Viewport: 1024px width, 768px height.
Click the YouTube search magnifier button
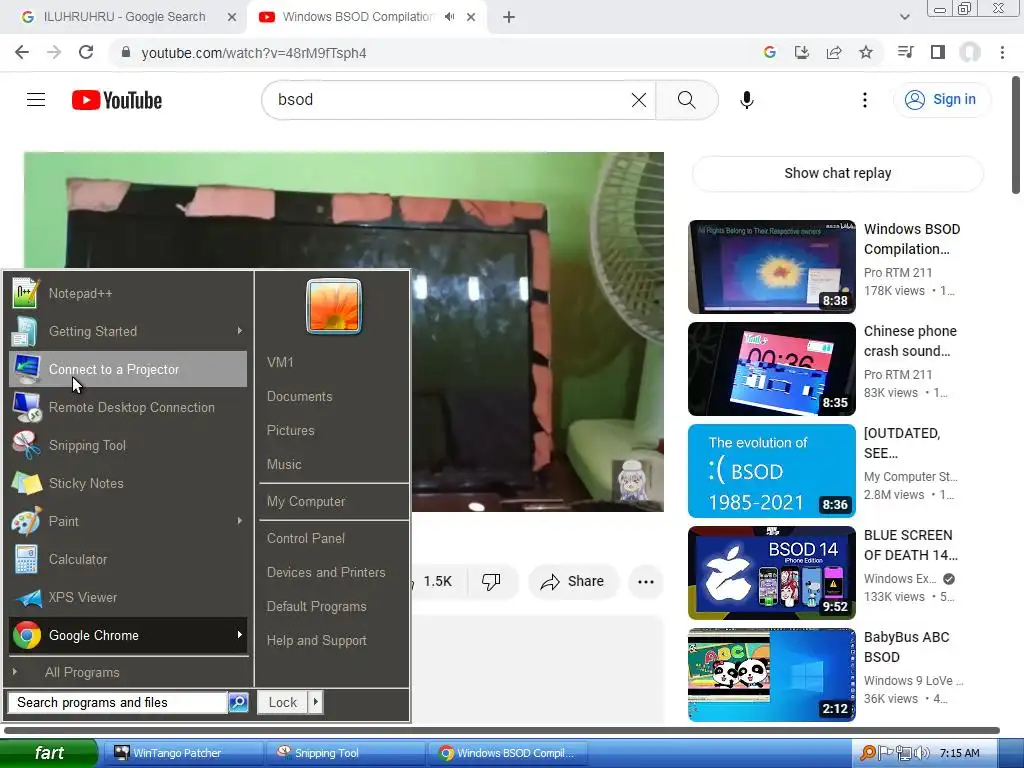686,100
